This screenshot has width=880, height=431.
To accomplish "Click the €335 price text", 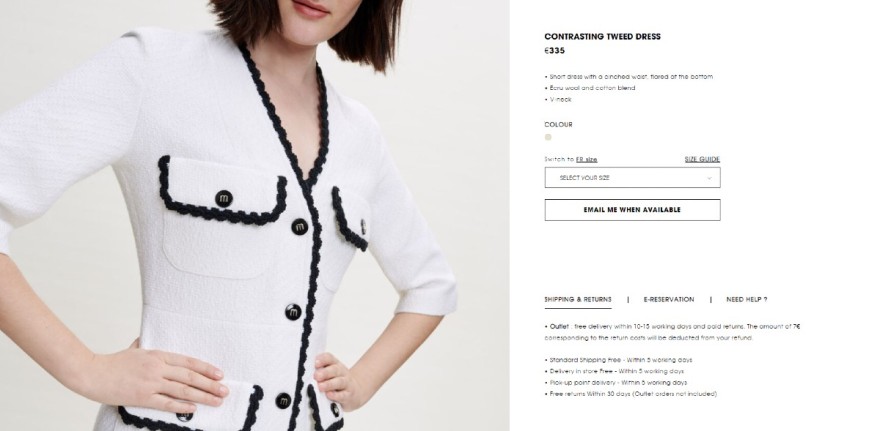I will pyautogui.click(x=554, y=51).
